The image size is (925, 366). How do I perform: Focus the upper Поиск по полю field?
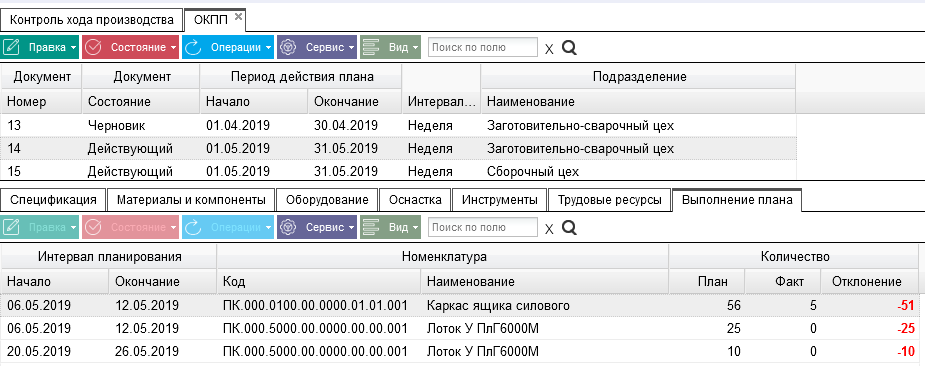click(483, 47)
